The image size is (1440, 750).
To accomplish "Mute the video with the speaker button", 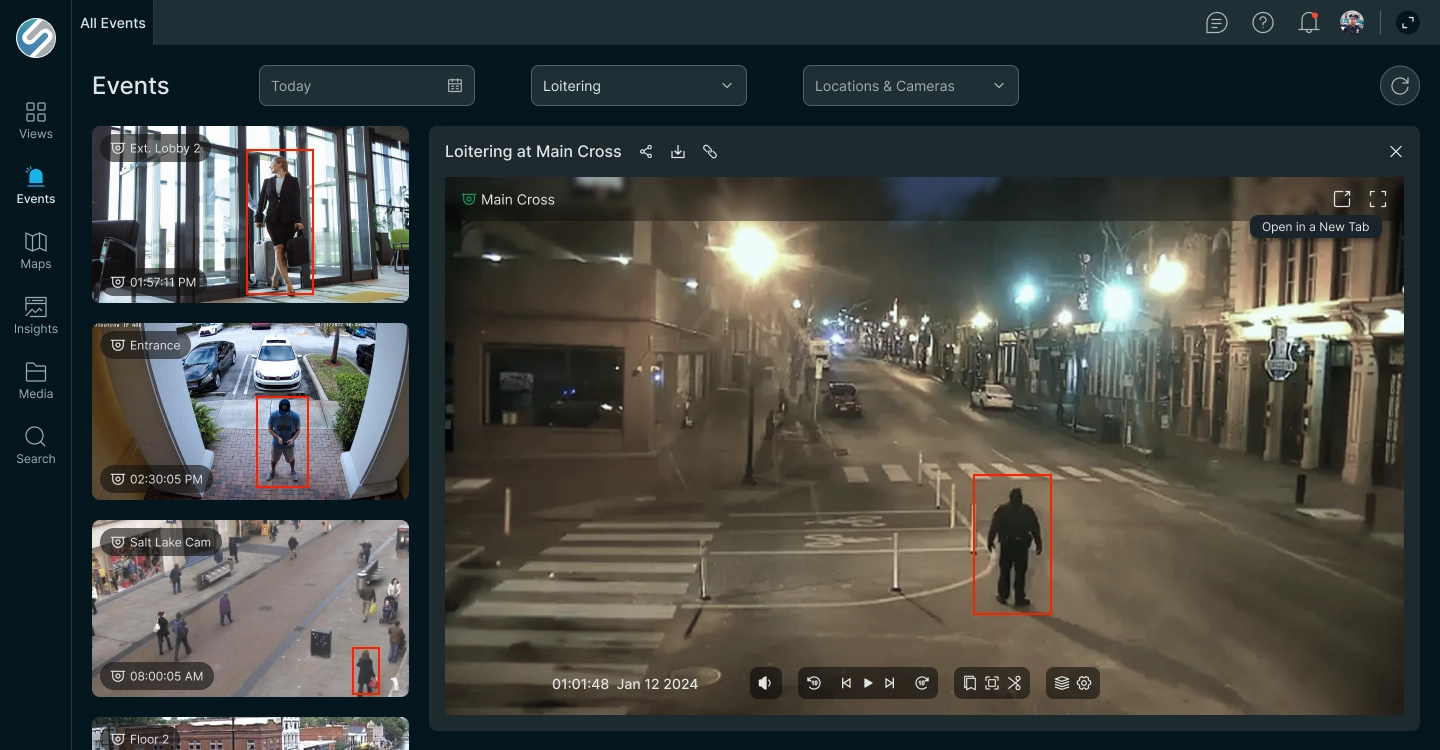I will 765,683.
